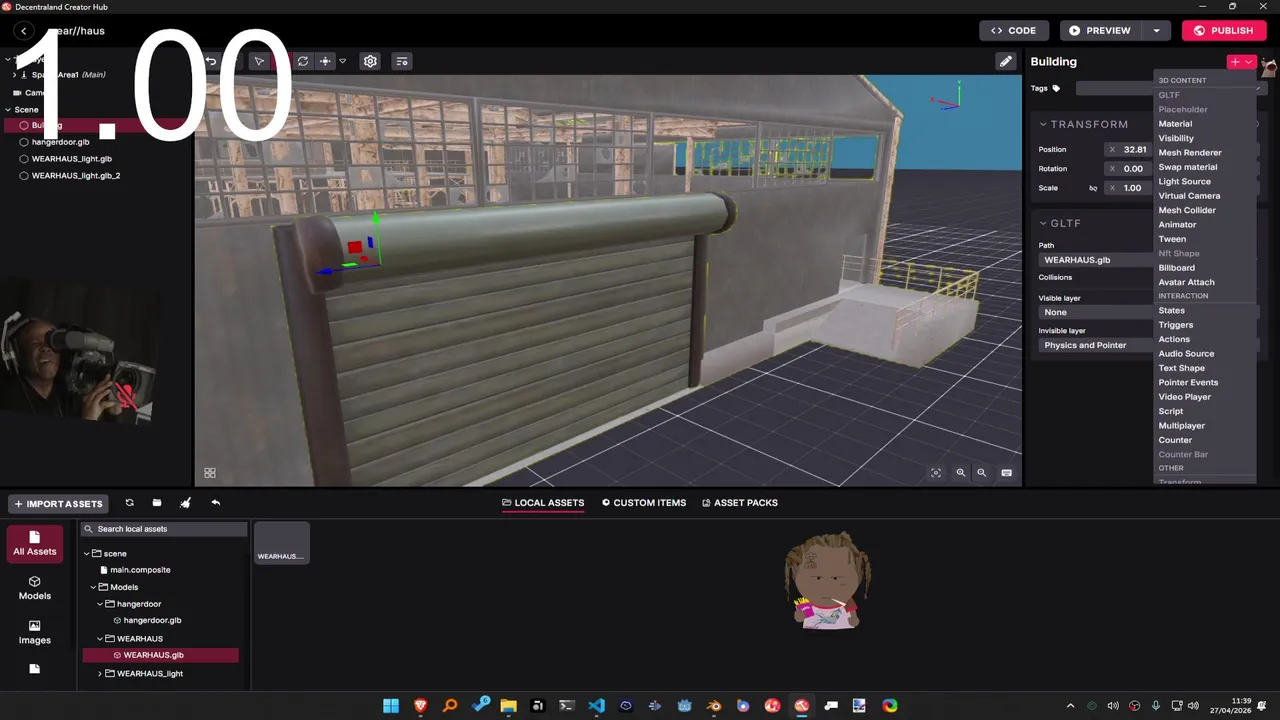1280x720 pixels.
Task: Select WEARHAUS_light.glb_2 entity
Action: click(76, 176)
